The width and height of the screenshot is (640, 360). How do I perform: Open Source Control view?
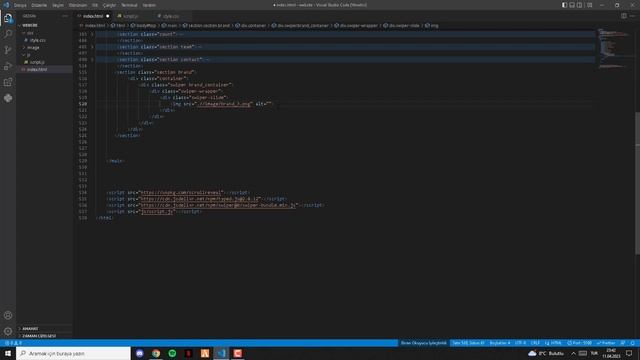[8, 50]
